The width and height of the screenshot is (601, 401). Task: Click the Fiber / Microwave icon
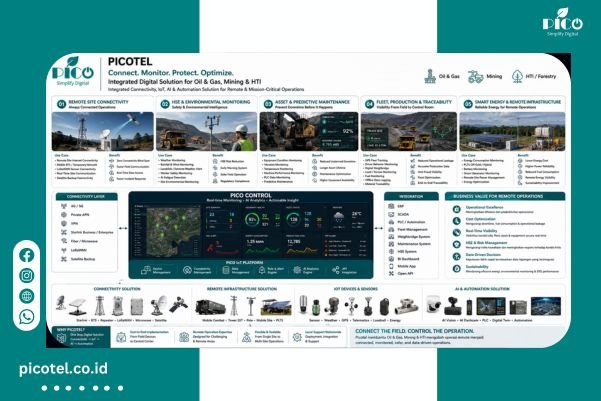click(x=64, y=241)
